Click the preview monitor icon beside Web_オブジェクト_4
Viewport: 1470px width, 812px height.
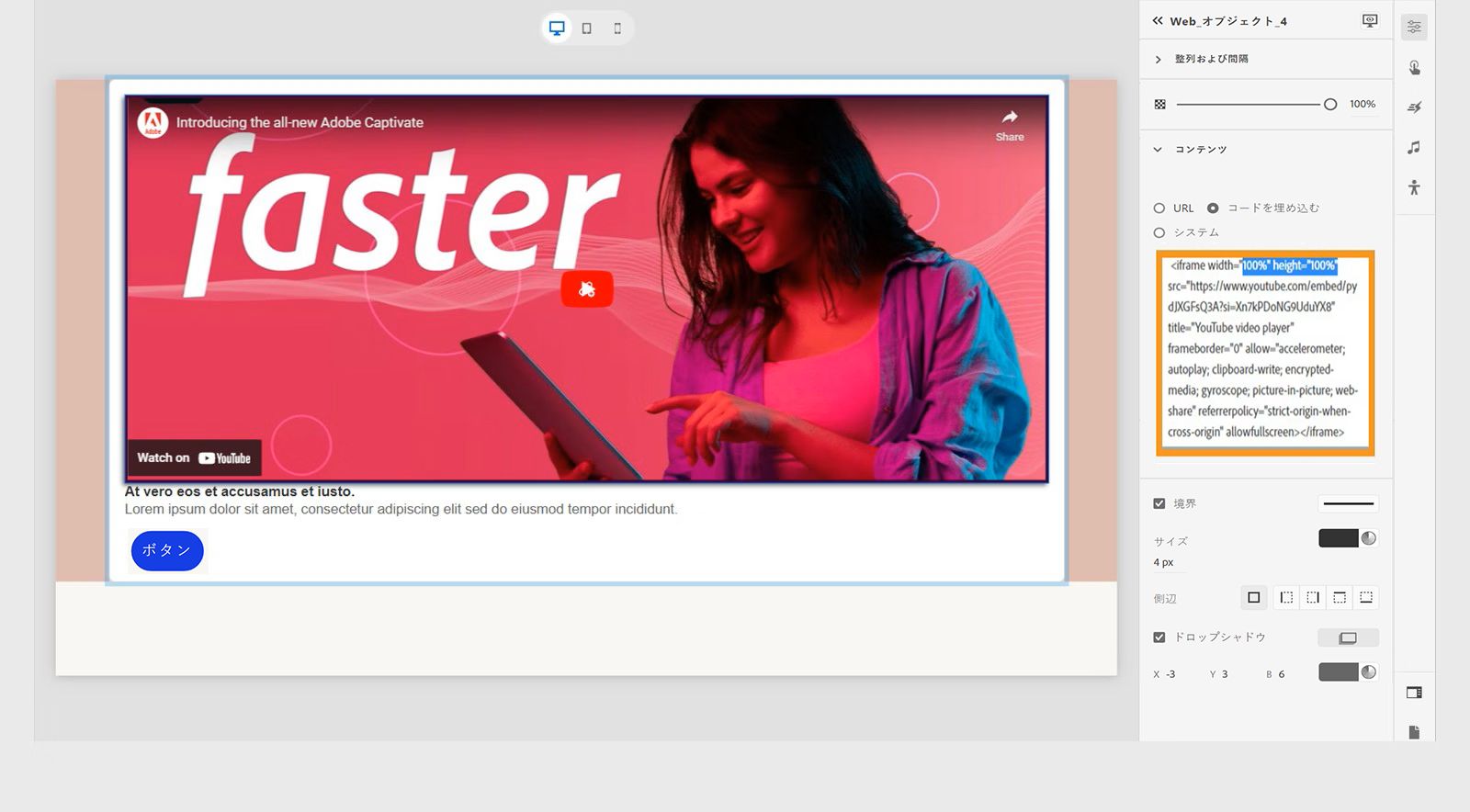pyautogui.click(x=1370, y=20)
